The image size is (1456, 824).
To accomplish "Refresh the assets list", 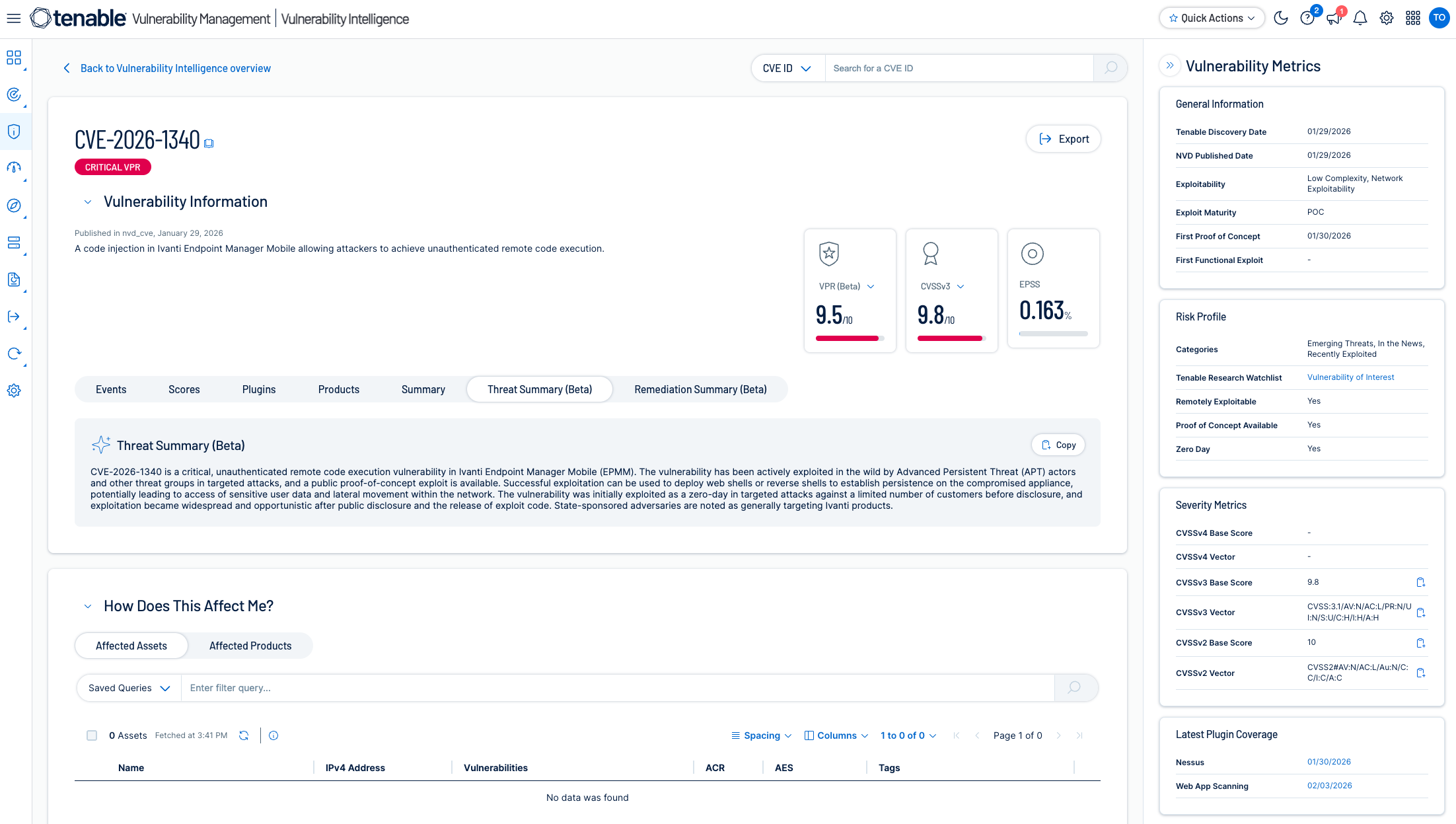I will tap(244, 735).
